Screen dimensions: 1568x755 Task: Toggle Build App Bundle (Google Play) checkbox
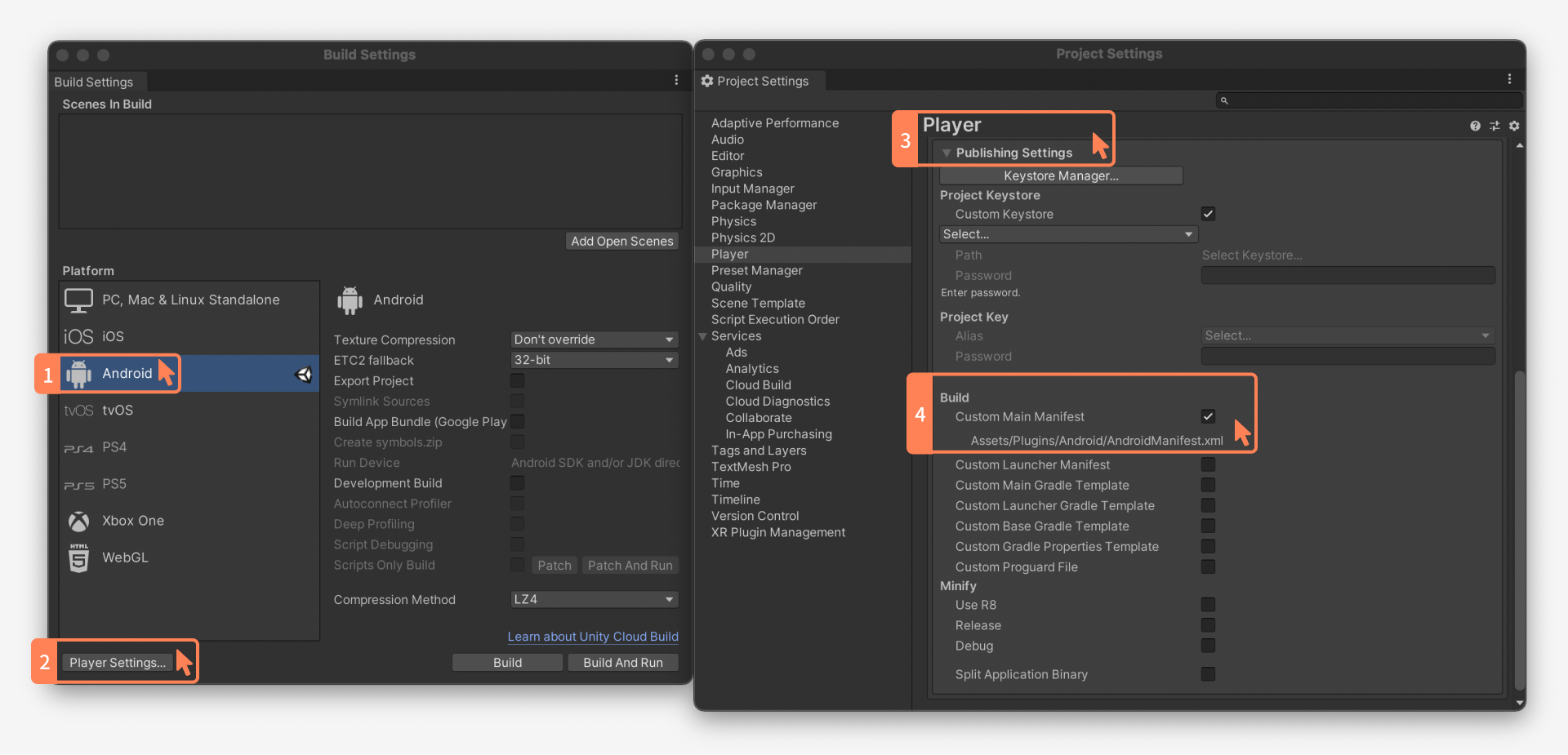tap(518, 421)
